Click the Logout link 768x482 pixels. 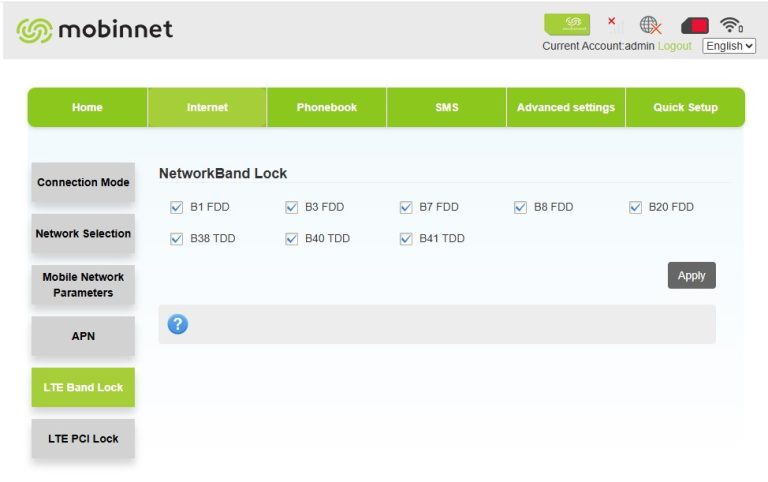click(x=674, y=46)
